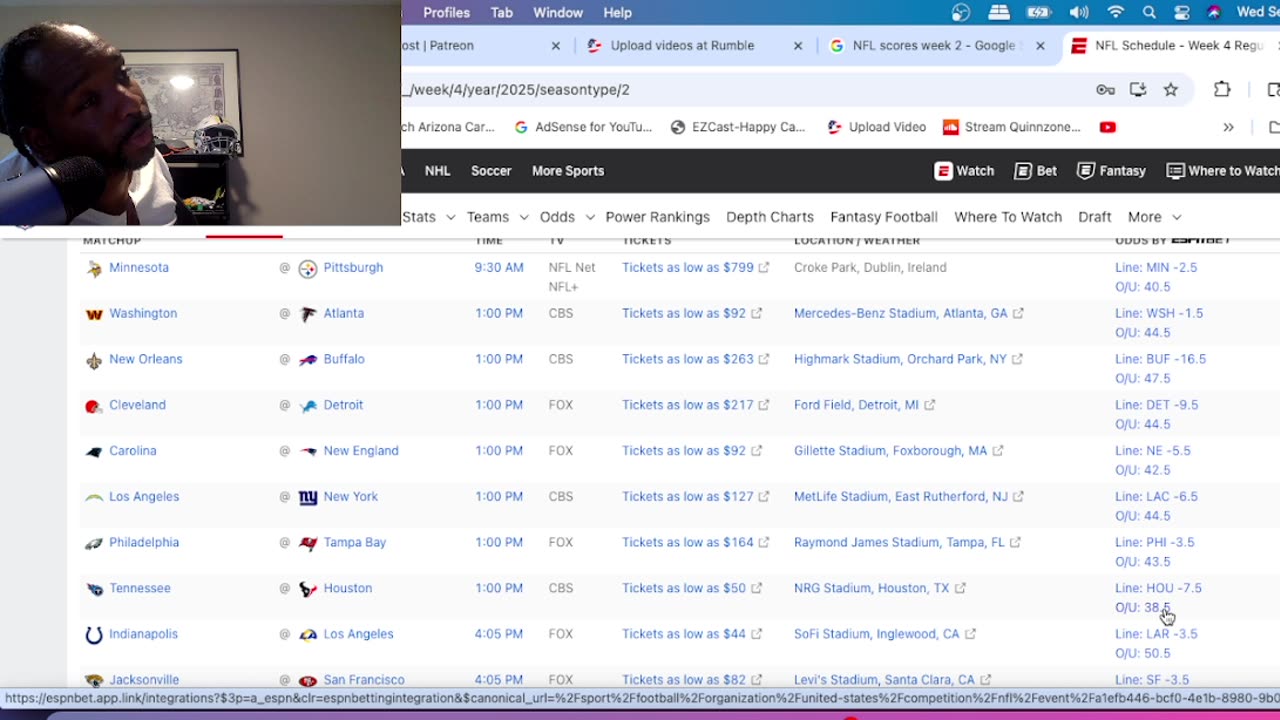This screenshot has height=720, width=1280.
Task: Open the AdSense for YouTube bookmark
Action: (583, 127)
